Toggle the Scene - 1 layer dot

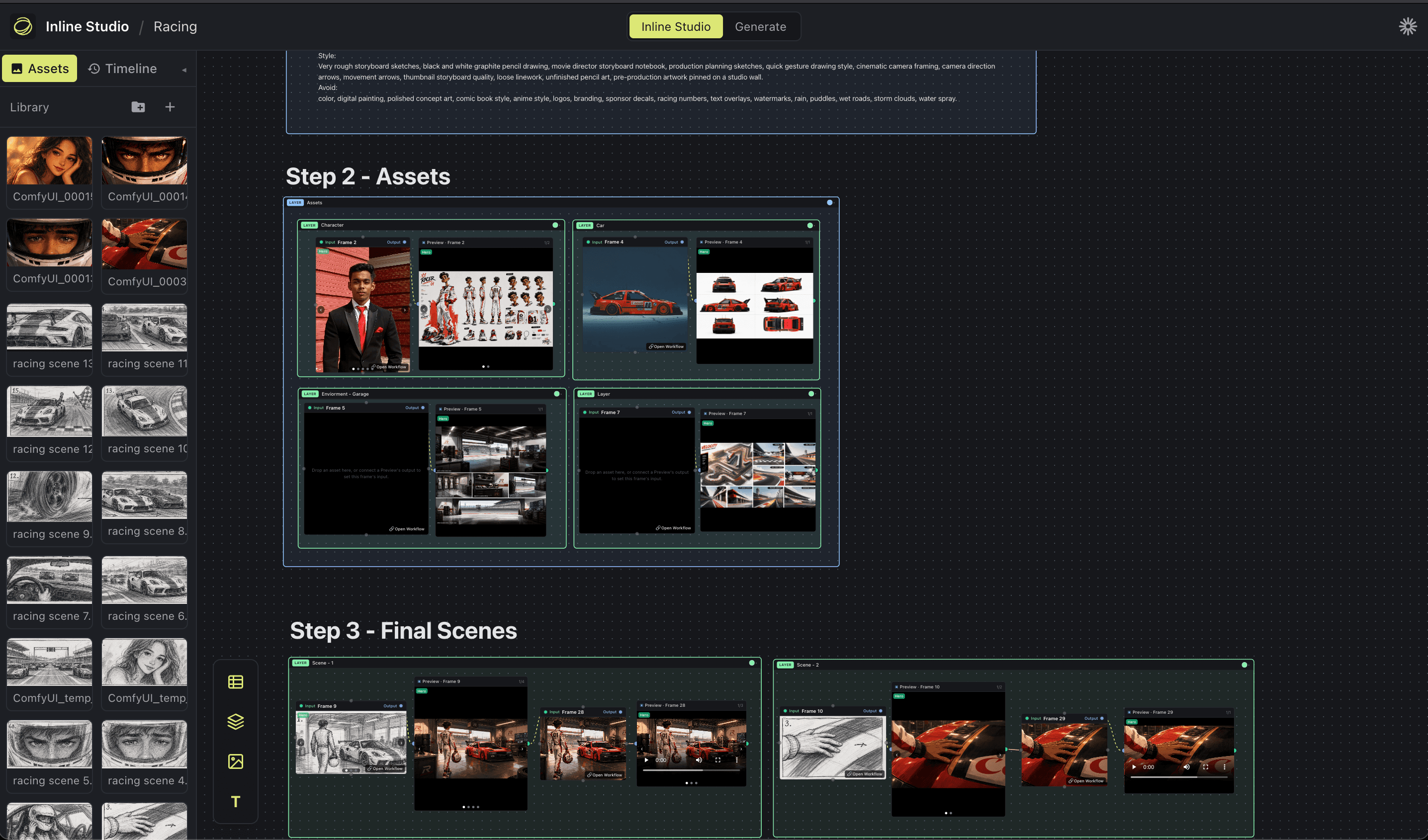pos(752,663)
